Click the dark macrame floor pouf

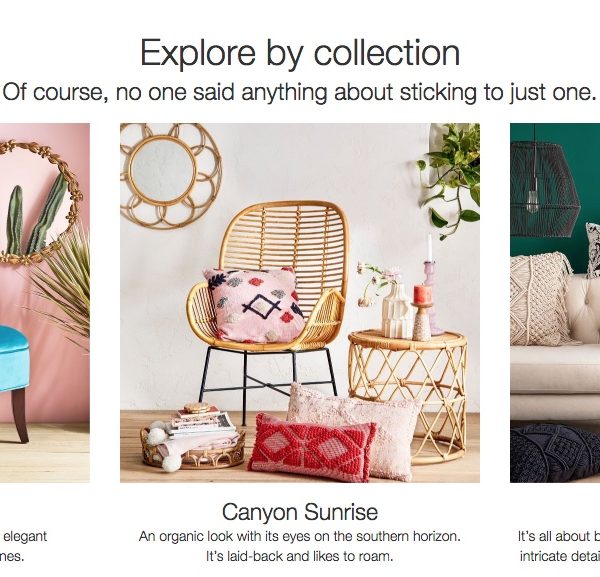555,453
